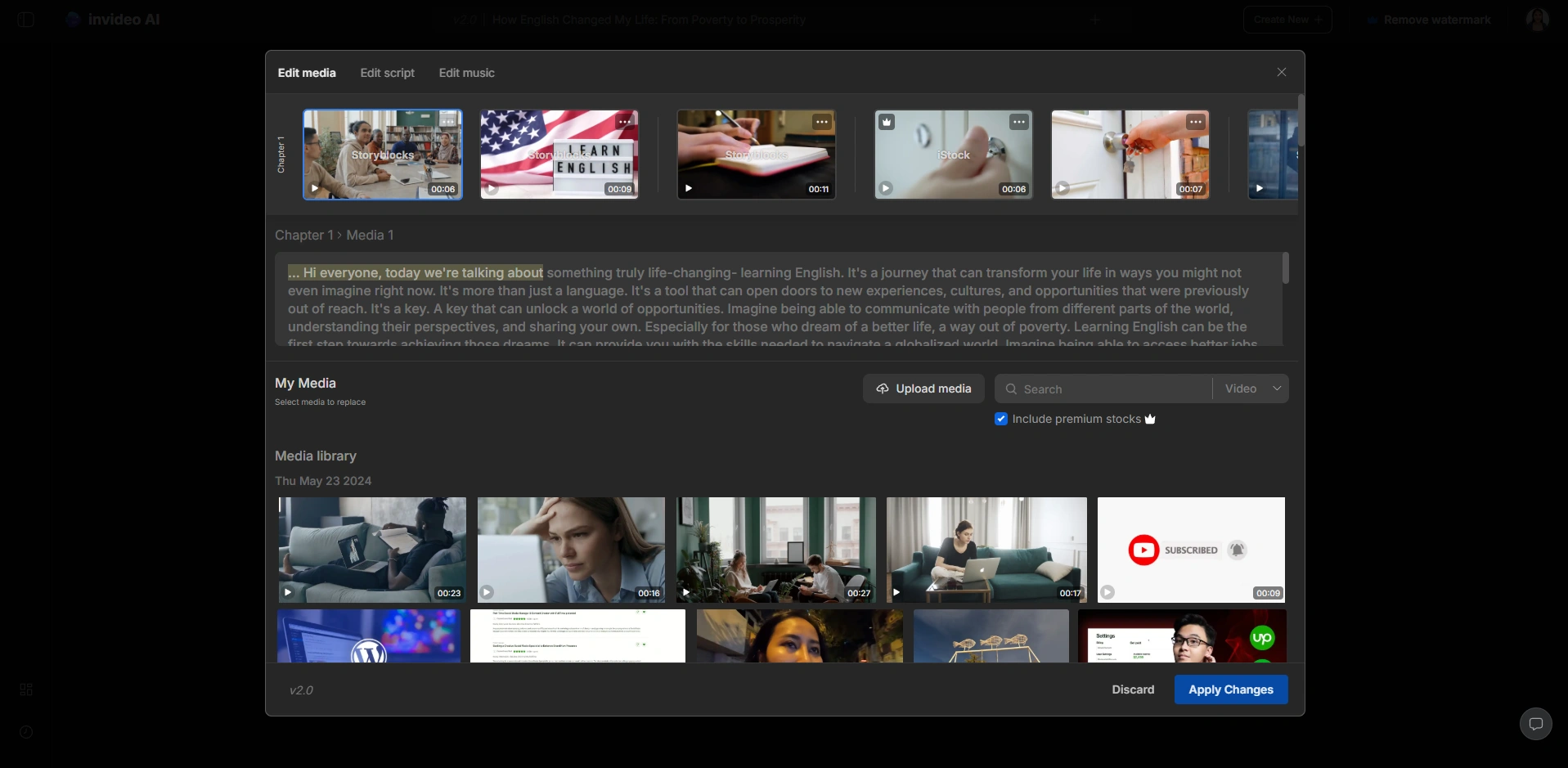1568x768 pixels.
Task: Click the Upload media button
Action: pyautogui.click(x=923, y=388)
